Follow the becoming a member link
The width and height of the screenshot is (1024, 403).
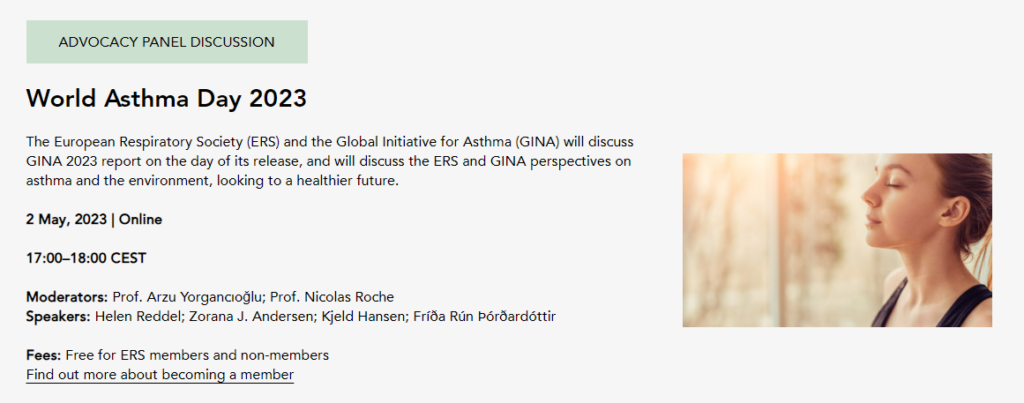(160, 375)
